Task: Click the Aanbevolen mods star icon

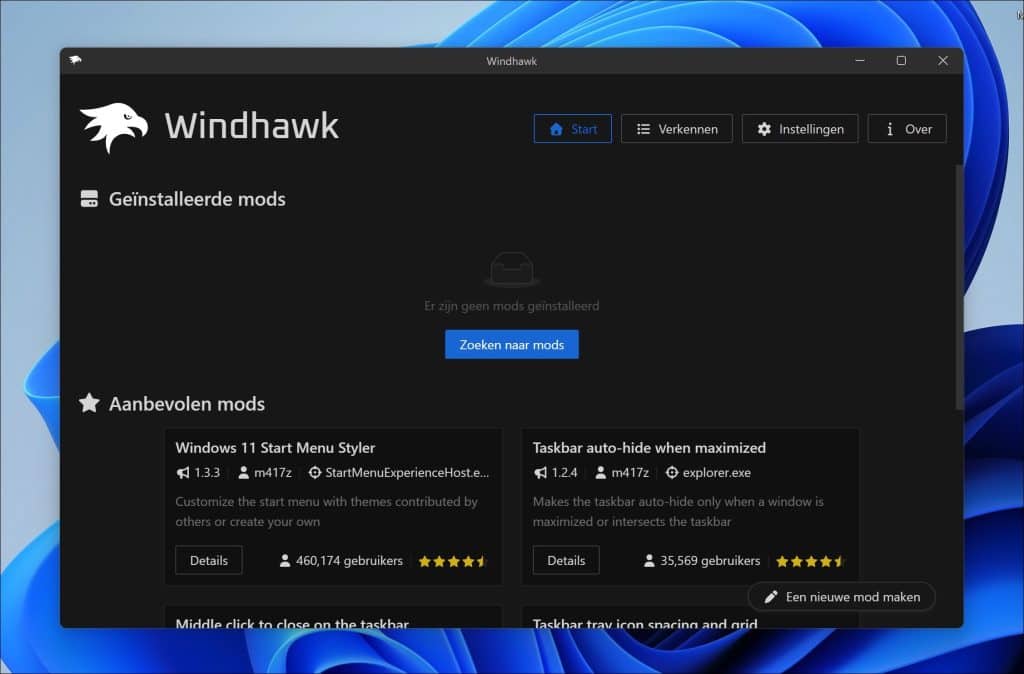Action: point(89,404)
